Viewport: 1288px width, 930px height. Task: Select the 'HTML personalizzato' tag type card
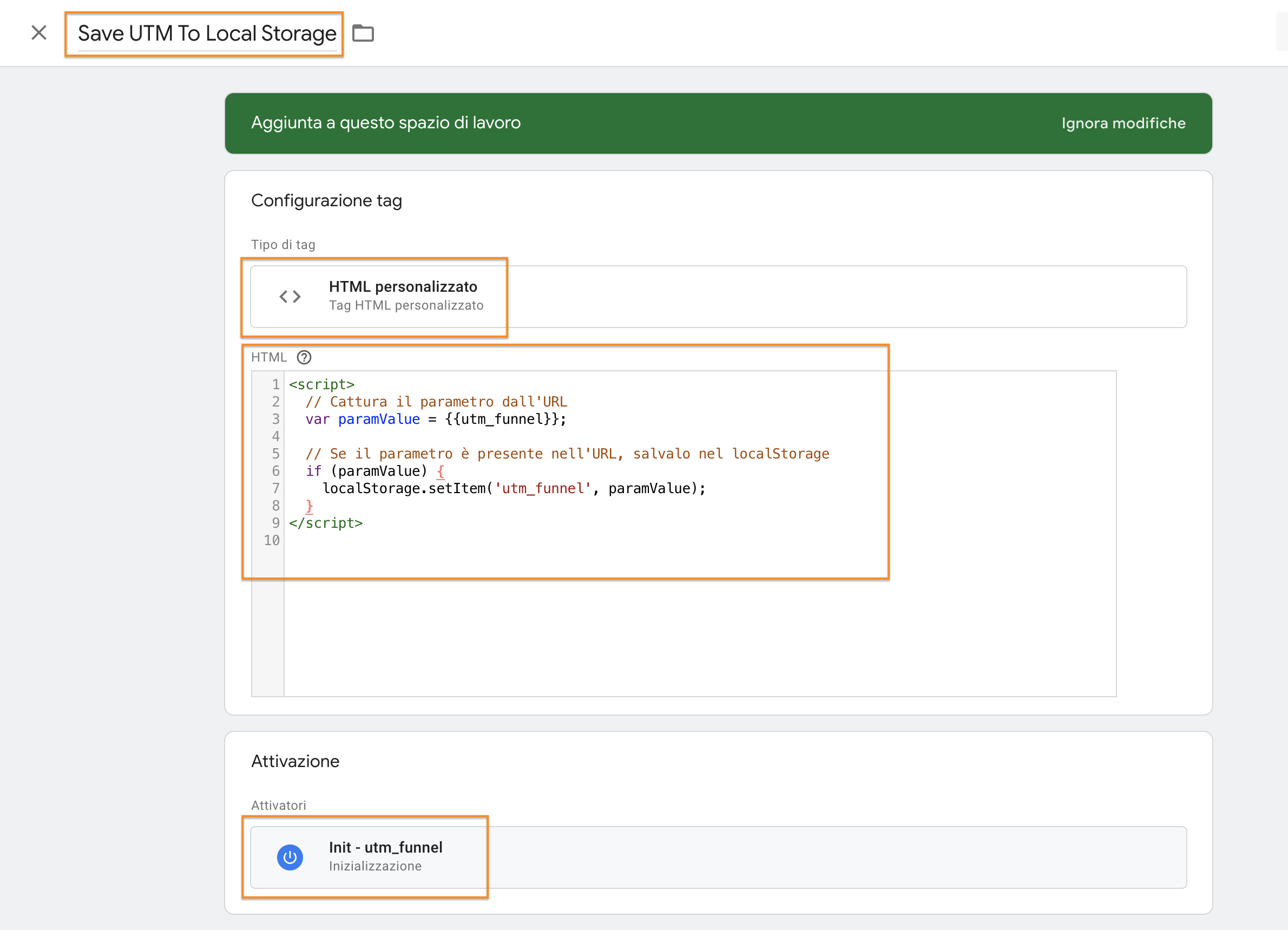pyautogui.click(x=718, y=297)
